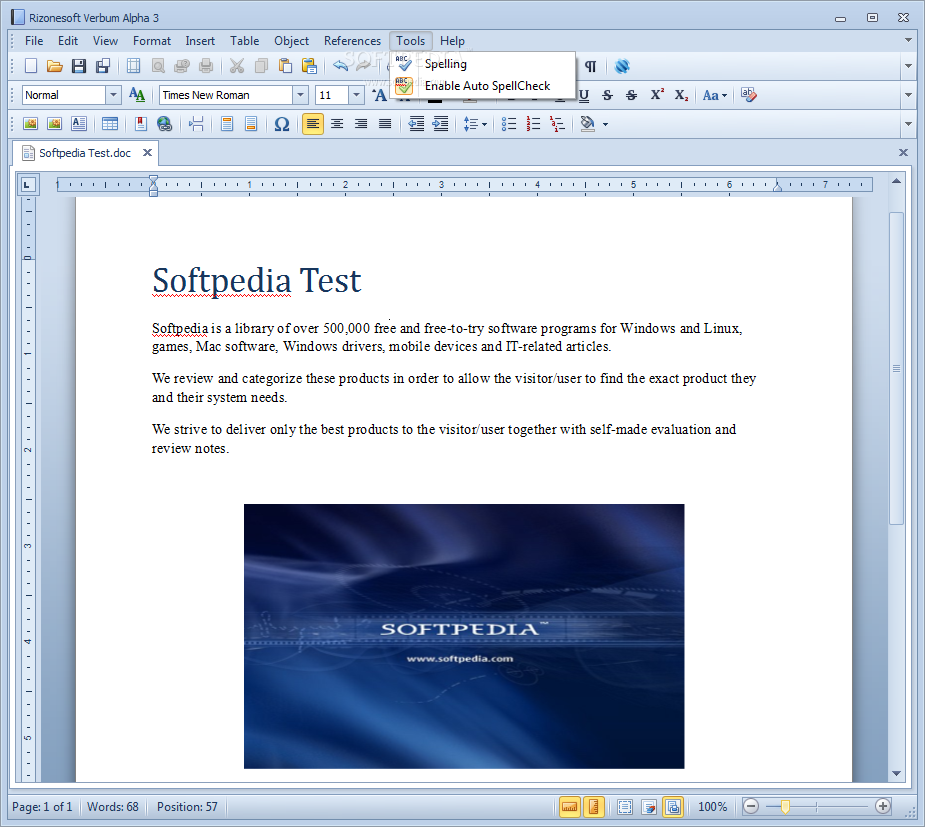The image size is (925, 827).
Task: Click the header icon in the insert toolbar
Action: pyautogui.click(x=227, y=124)
